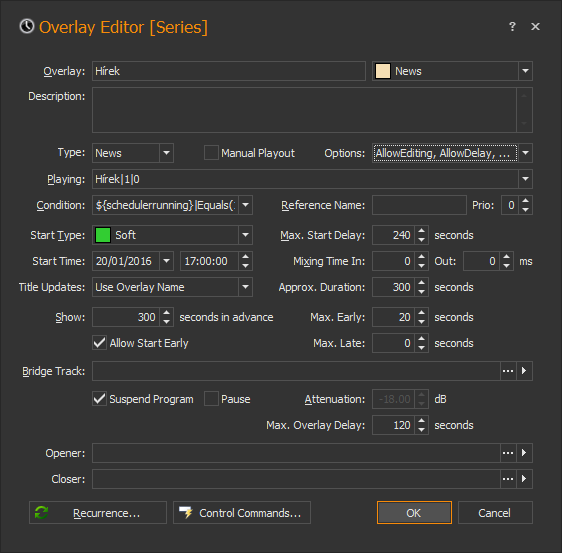
Task: Click the help question mark icon
Action: coord(512,27)
